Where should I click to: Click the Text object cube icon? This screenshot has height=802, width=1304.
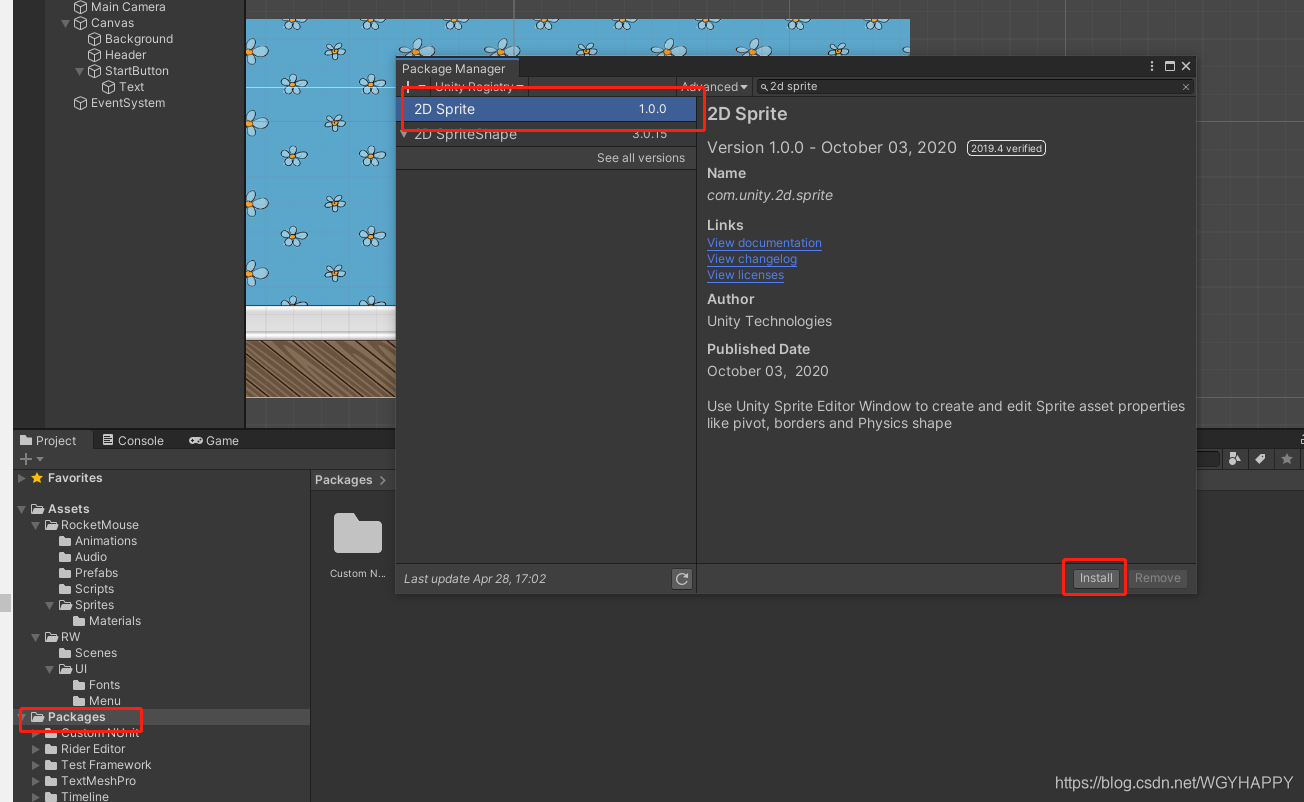coord(109,87)
